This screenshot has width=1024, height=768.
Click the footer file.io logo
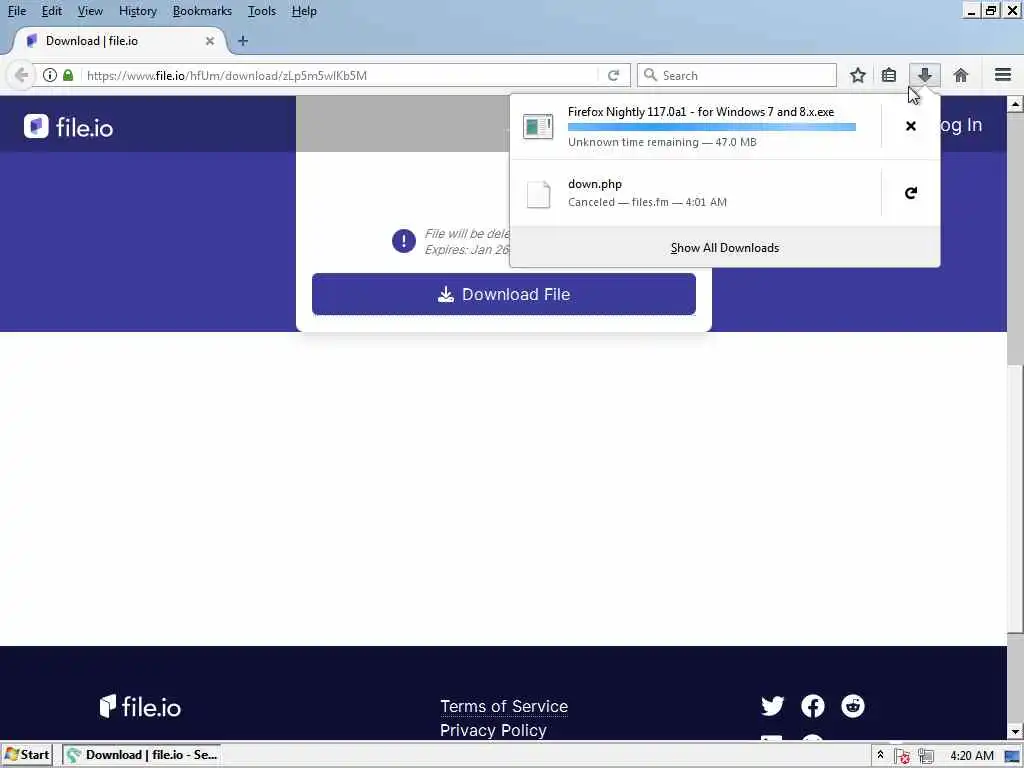click(x=140, y=707)
